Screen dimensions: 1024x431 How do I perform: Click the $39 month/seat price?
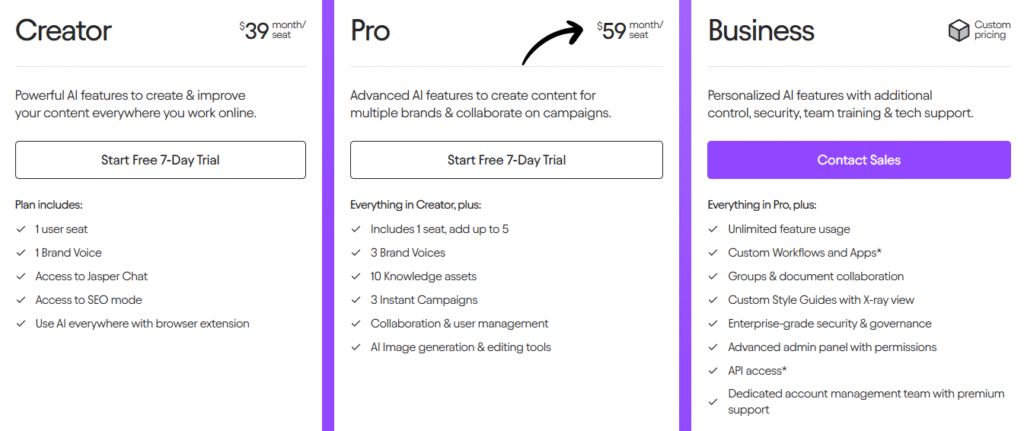272,30
